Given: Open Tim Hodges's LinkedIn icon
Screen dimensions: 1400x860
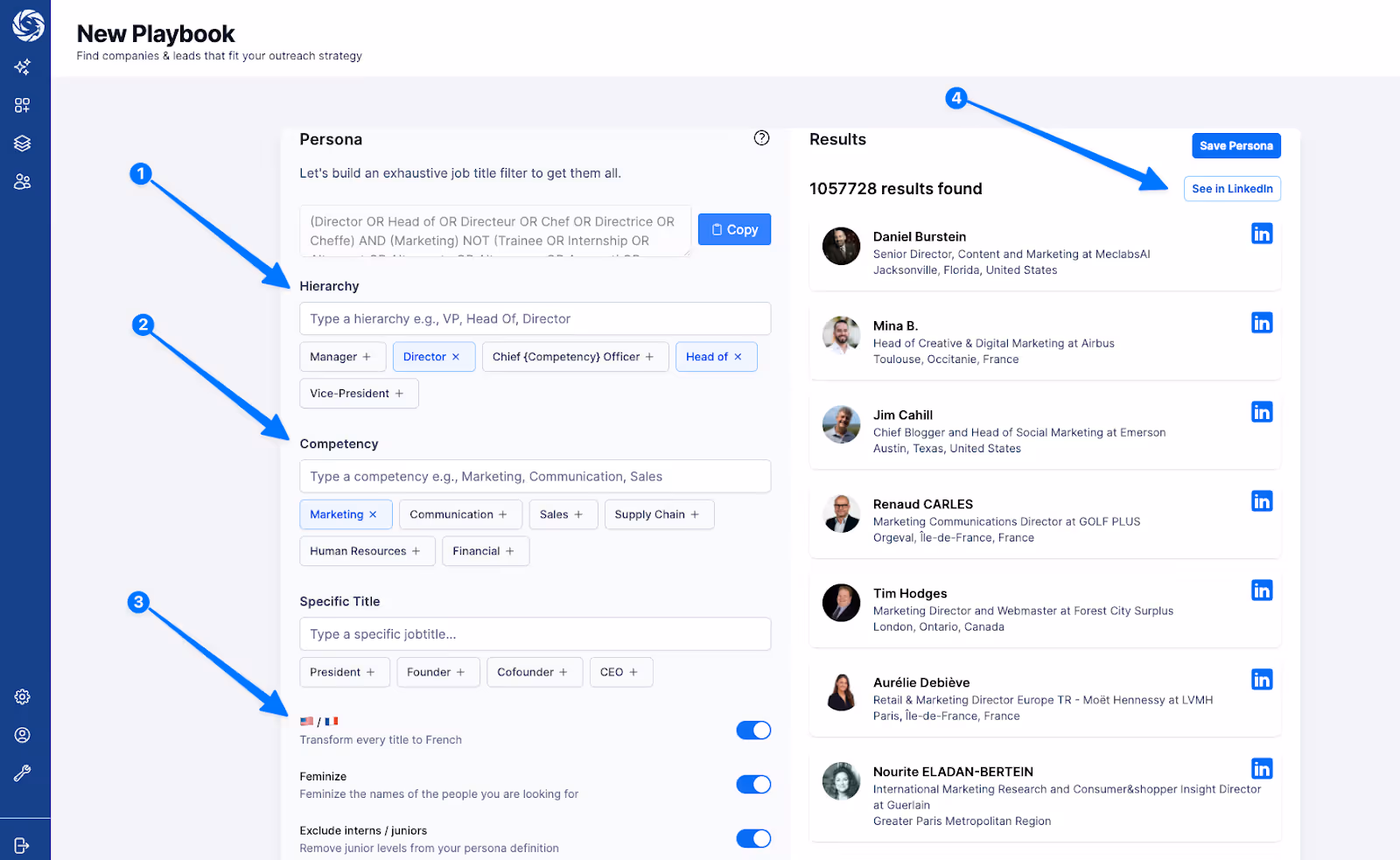Looking at the screenshot, I should pos(1262,591).
